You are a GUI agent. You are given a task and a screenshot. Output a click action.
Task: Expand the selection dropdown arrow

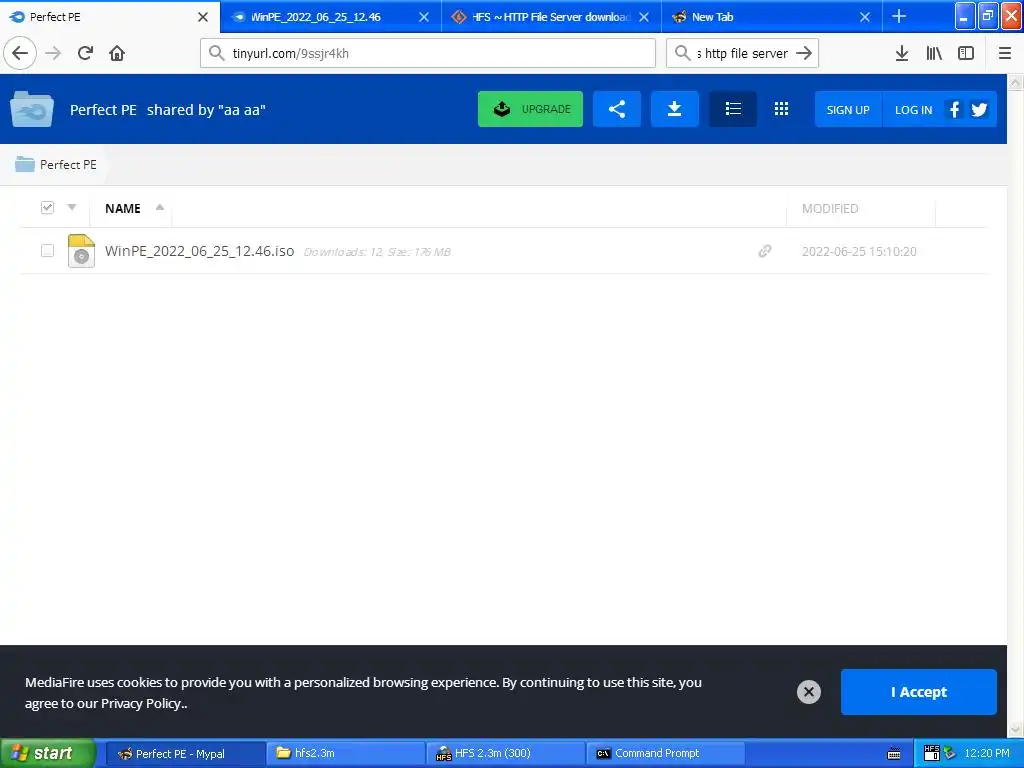[x=72, y=208]
